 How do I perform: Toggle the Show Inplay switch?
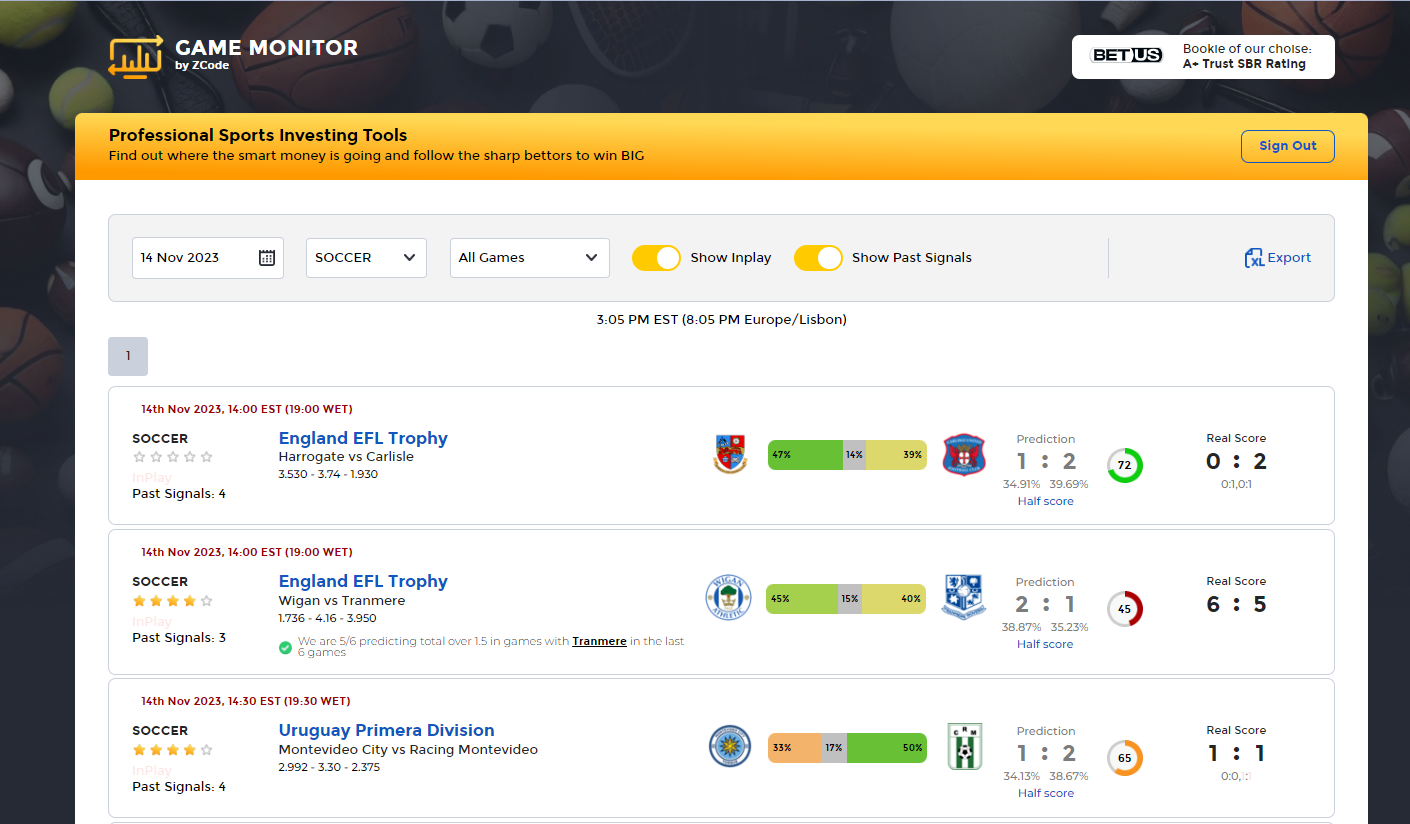pyautogui.click(x=656, y=258)
